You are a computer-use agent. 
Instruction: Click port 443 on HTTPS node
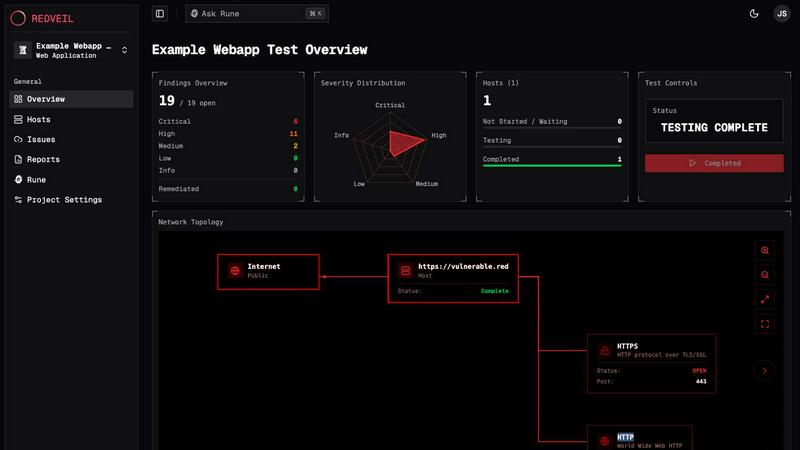(701, 381)
